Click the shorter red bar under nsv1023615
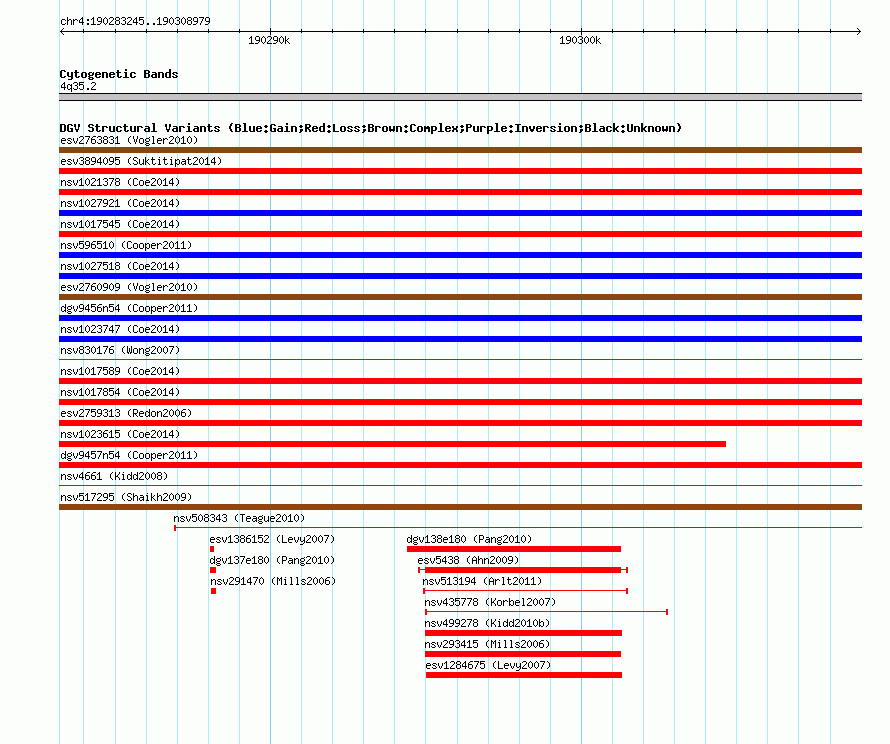This screenshot has height=744, width=890. (392, 444)
